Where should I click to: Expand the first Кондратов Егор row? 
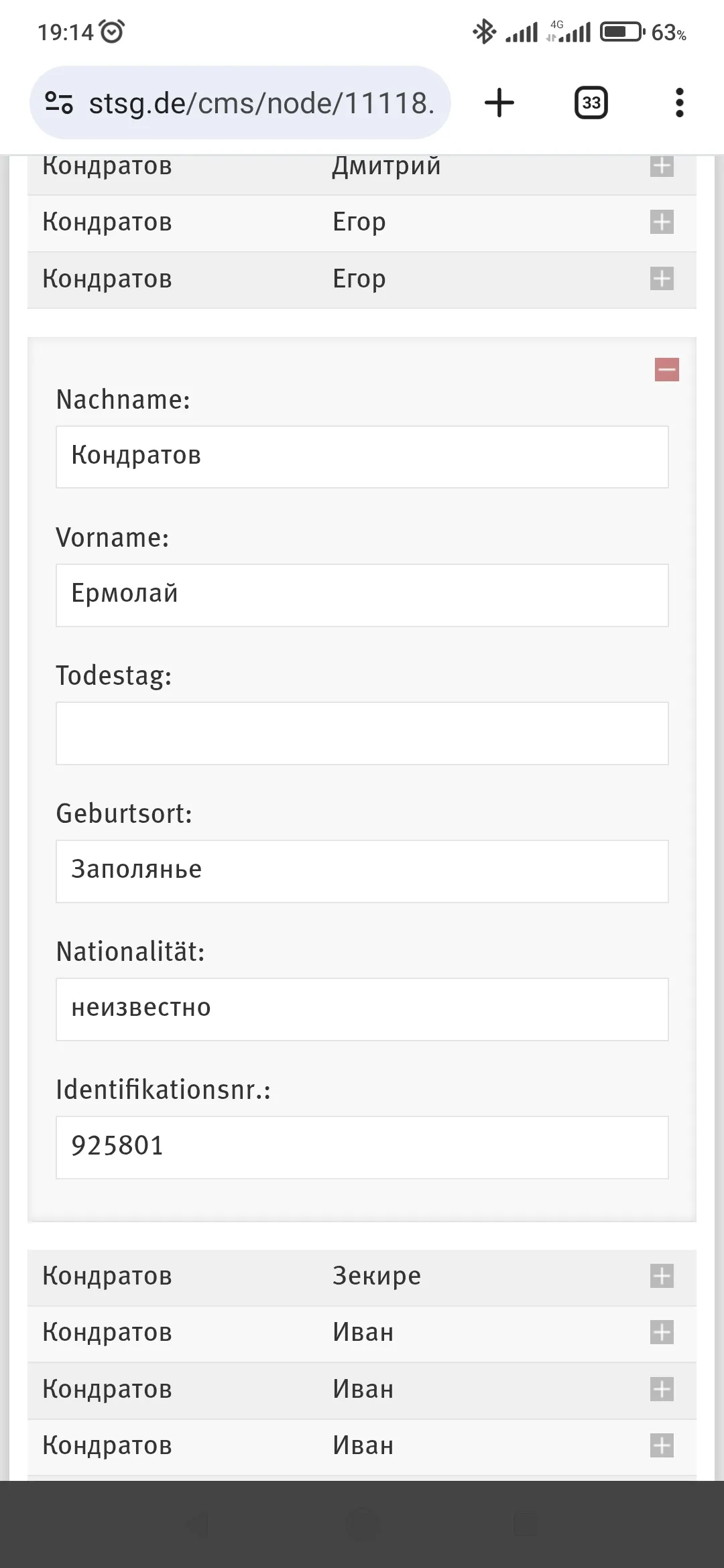coord(662,222)
